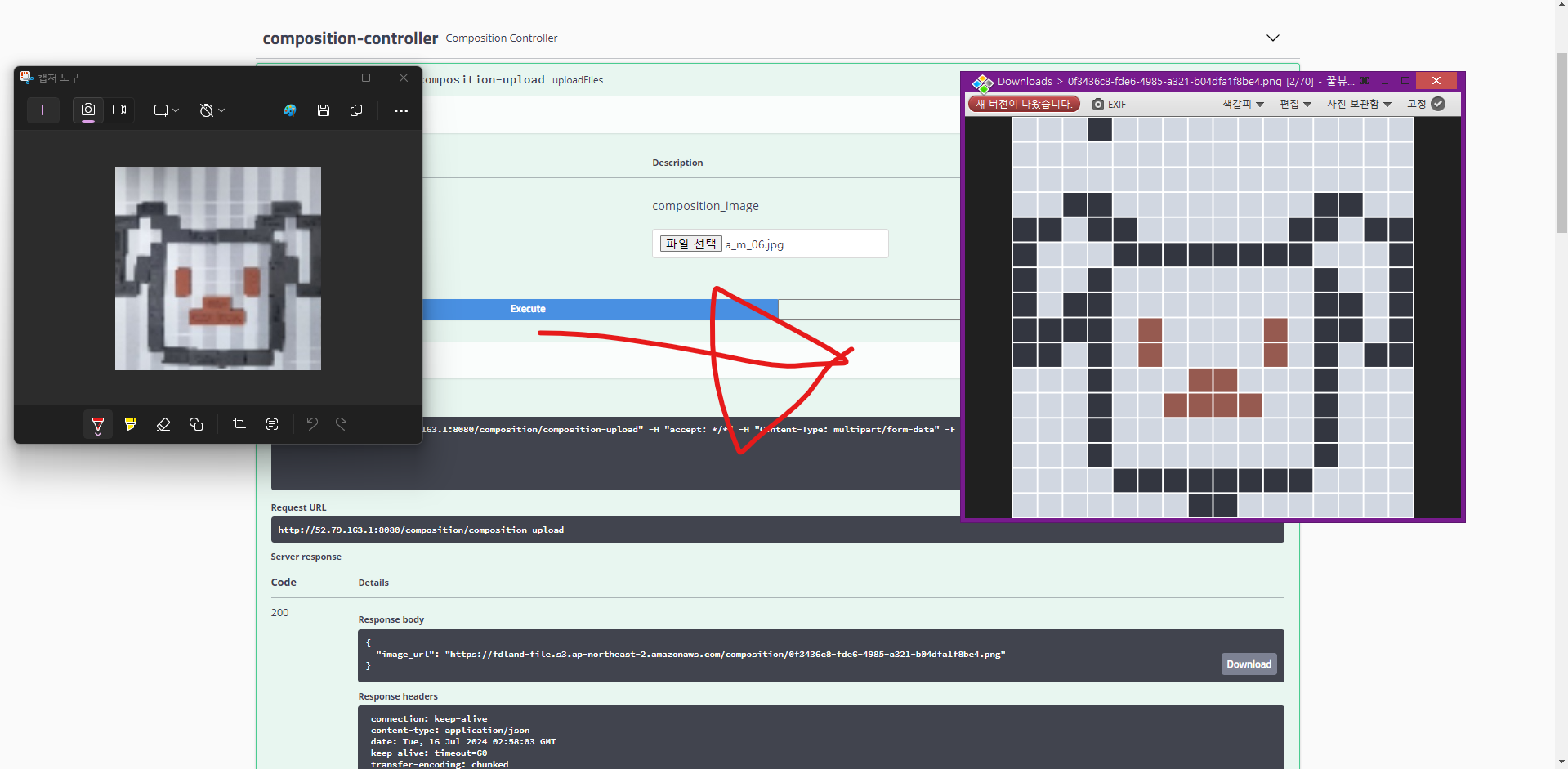The height and width of the screenshot is (769, 1568).
Task: Click the composition_image parameter label
Action: (705, 206)
